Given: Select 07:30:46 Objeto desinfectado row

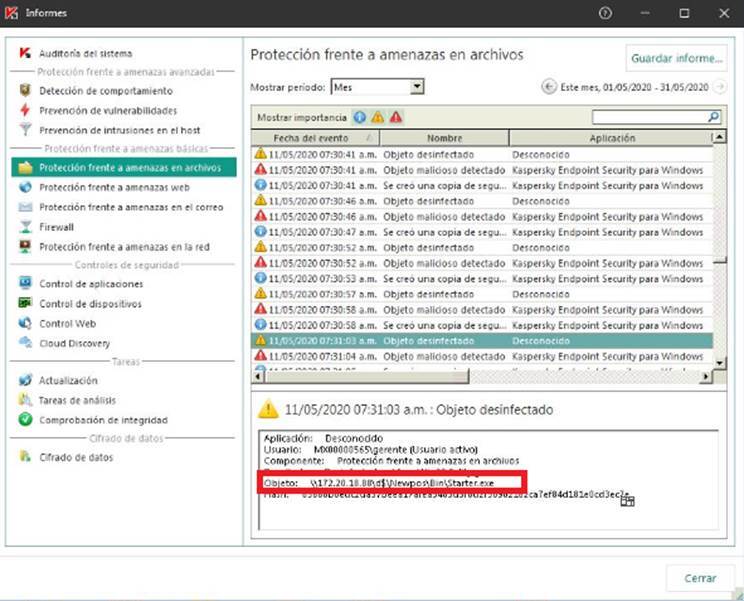Looking at the screenshot, I should [x=482, y=201].
